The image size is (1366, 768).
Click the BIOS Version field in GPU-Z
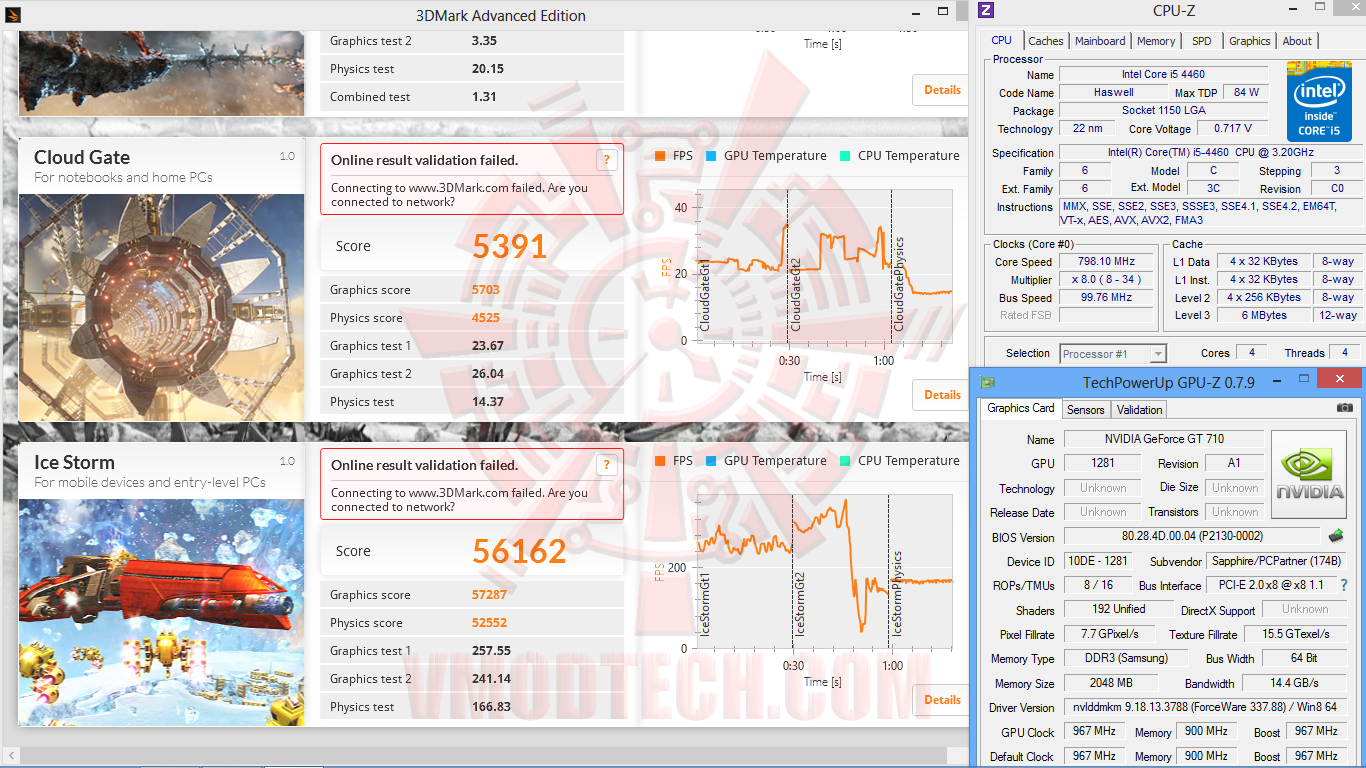1192,537
